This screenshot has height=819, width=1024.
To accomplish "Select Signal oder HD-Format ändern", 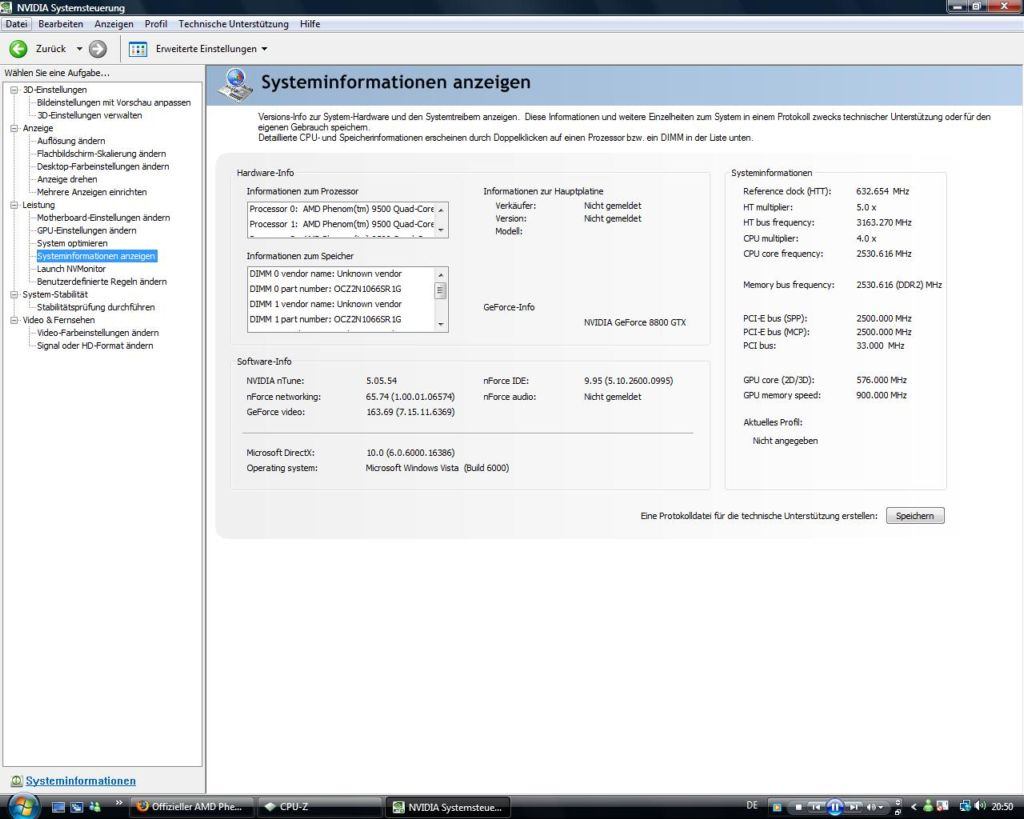I will point(95,345).
